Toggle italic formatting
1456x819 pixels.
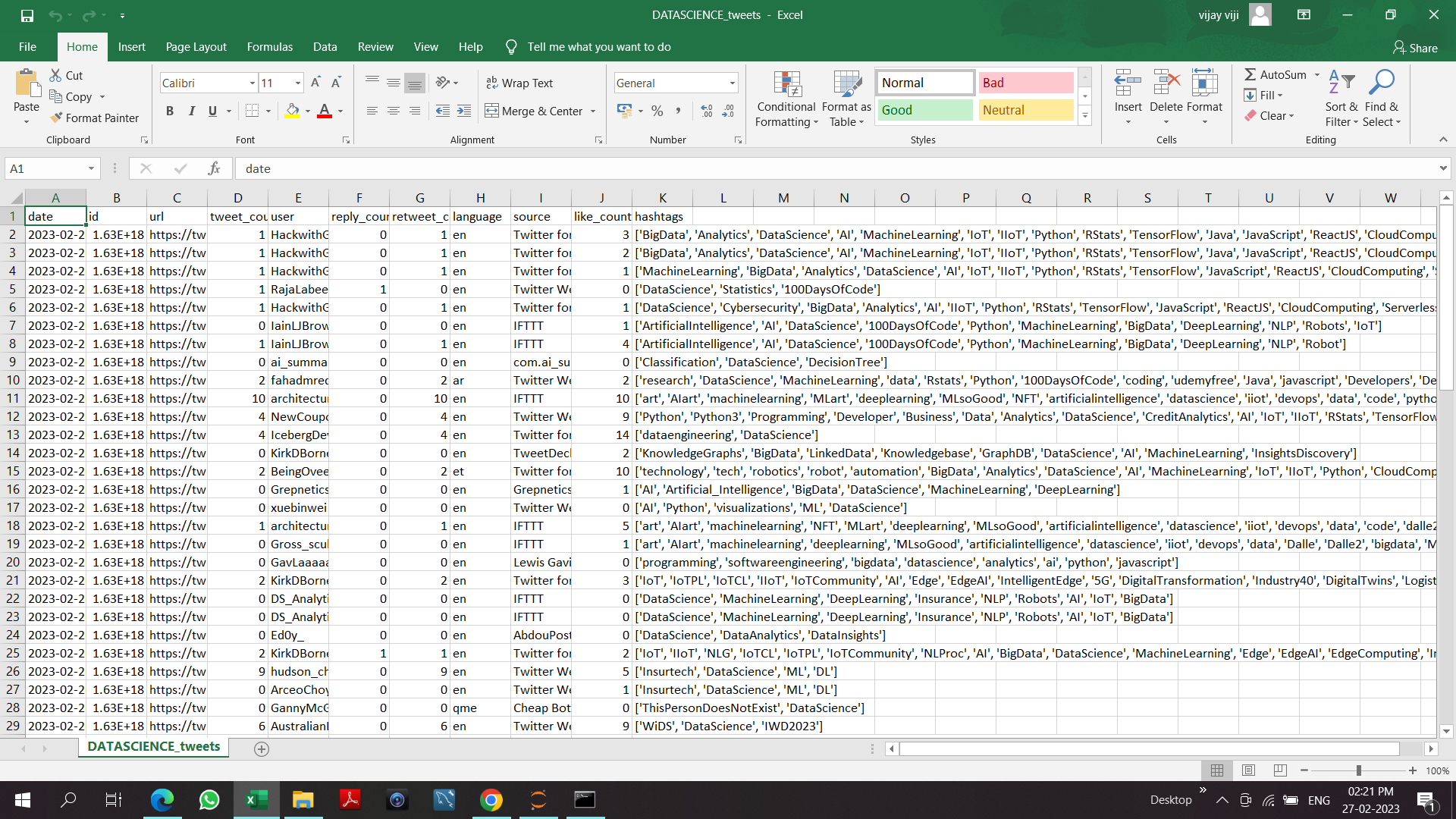(191, 111)
